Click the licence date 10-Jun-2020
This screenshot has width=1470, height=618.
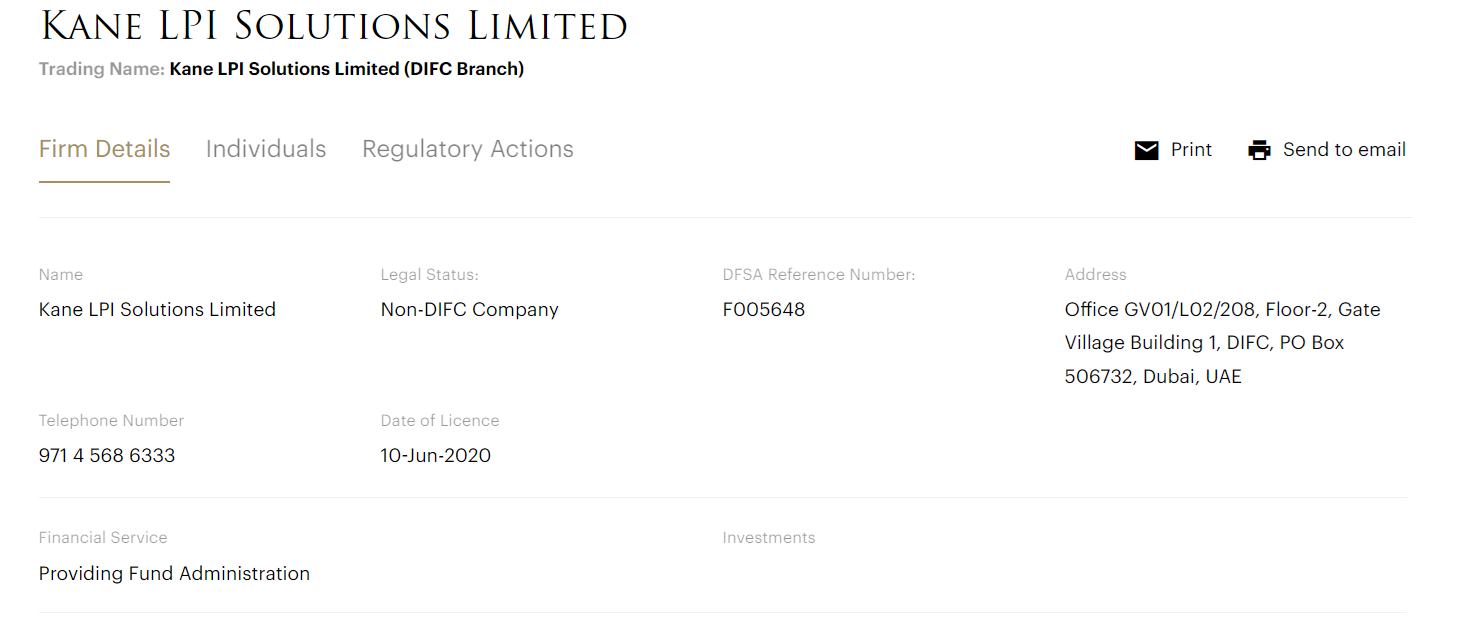pos(435,455)
